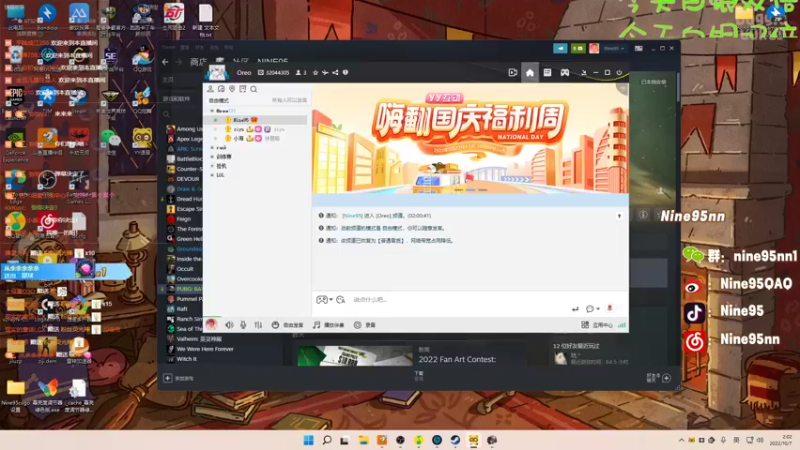Favorite the Oreo channel with star icon
The height and width of the screenshot is (450, 800).
pos(315,72)
